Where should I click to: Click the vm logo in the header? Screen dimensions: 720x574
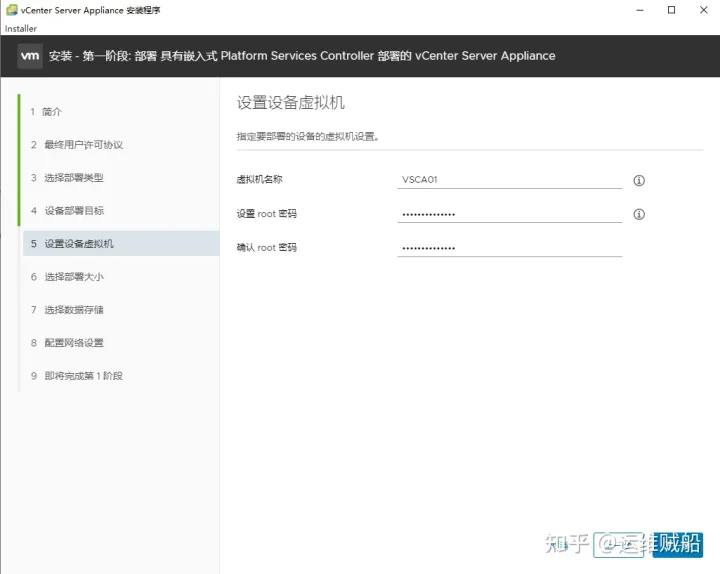pos(30,56)
